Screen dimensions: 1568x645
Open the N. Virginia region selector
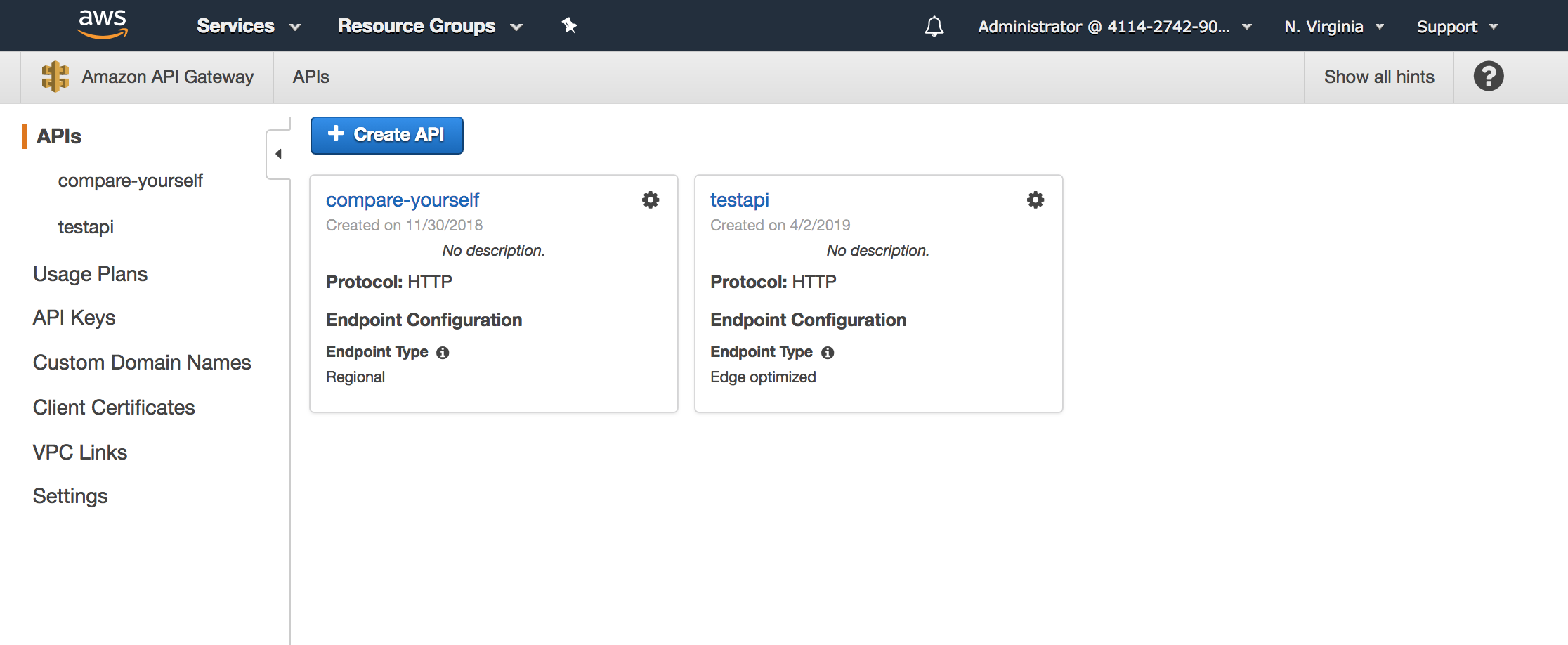point(1333,27)
